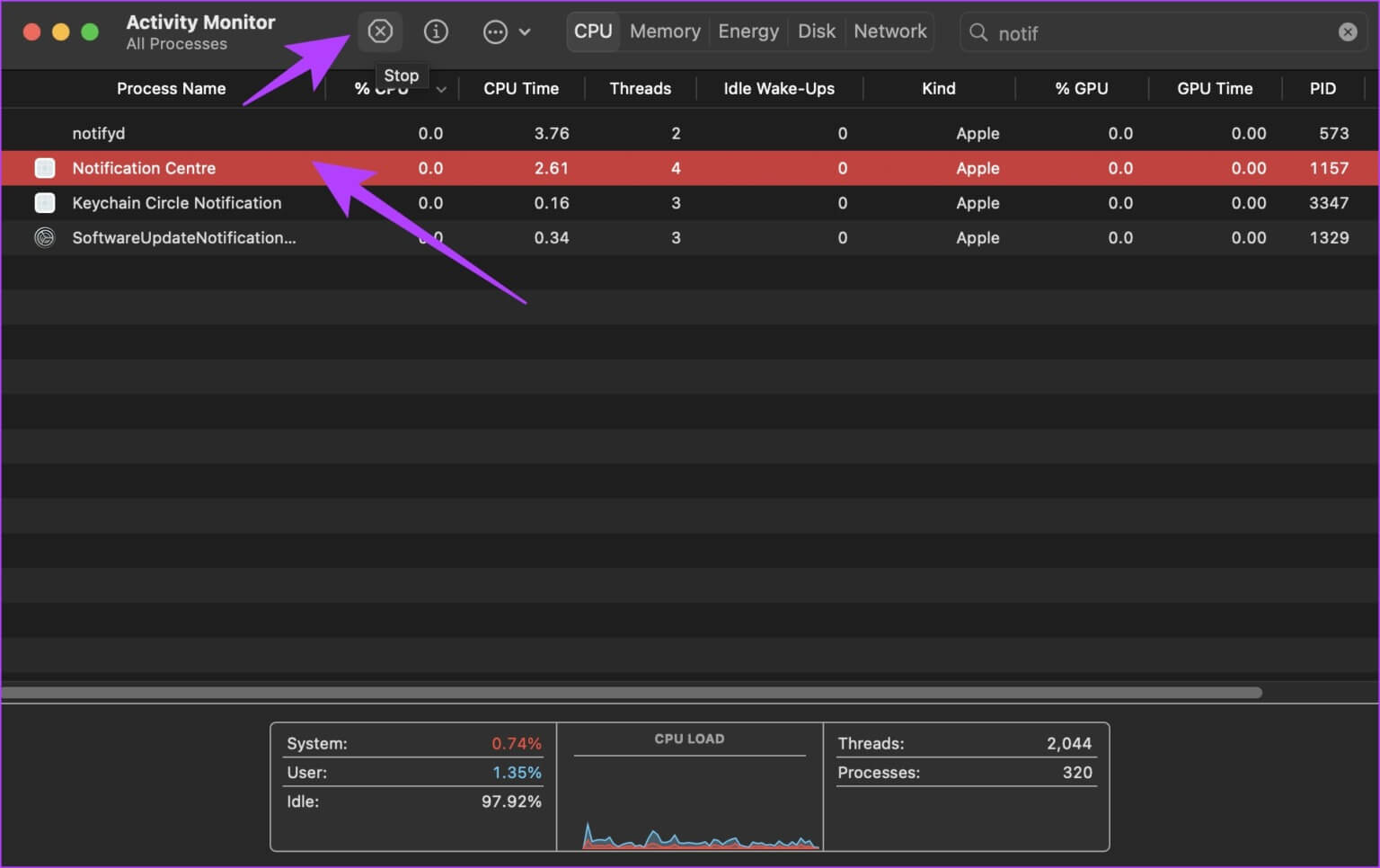Click the search field containing notif

point(1163,33)
